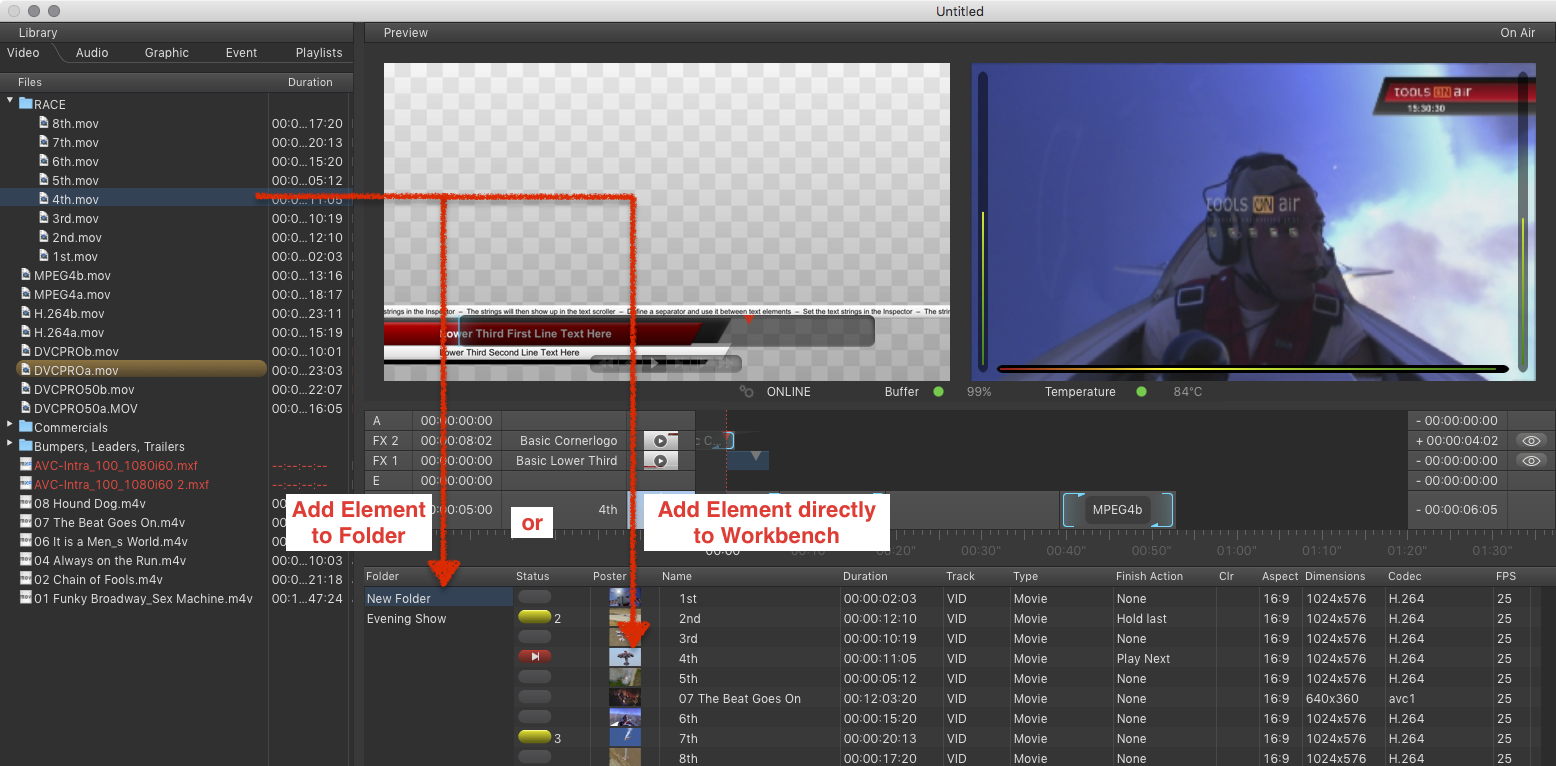Click Play Next finish action for 4th
Image resolution: width=1556 pixels, height=766 pixels.
point(1144,658)
